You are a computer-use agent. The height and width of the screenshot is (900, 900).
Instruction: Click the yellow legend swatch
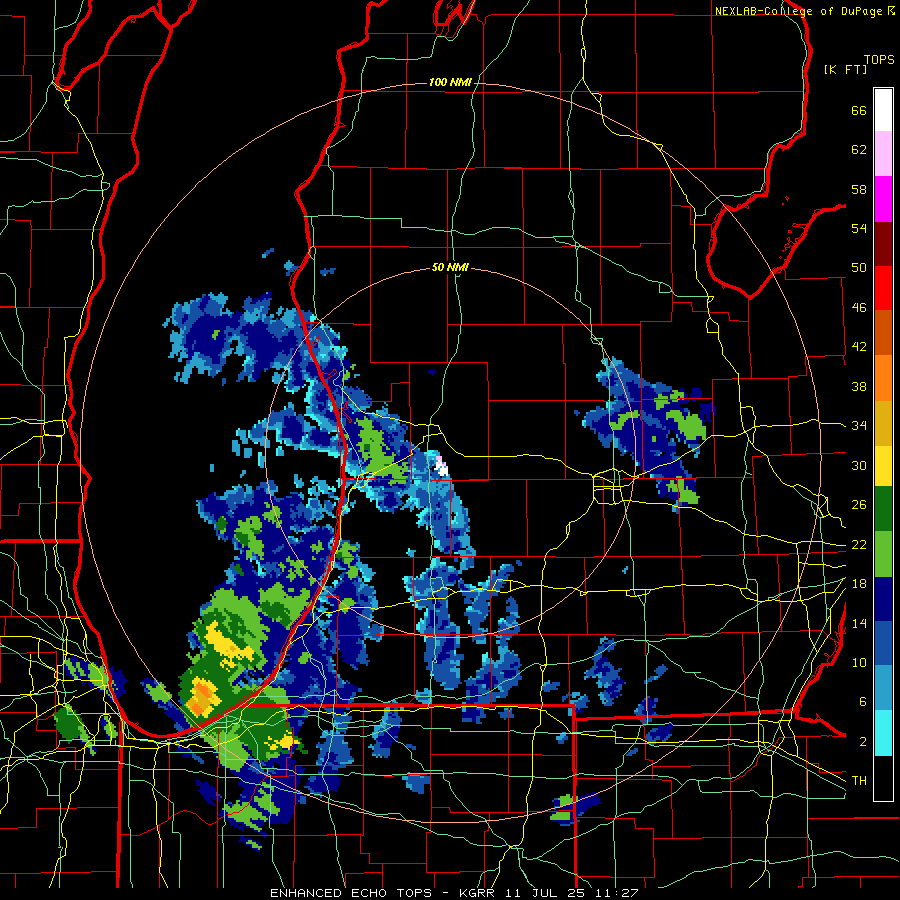(883, 466)
